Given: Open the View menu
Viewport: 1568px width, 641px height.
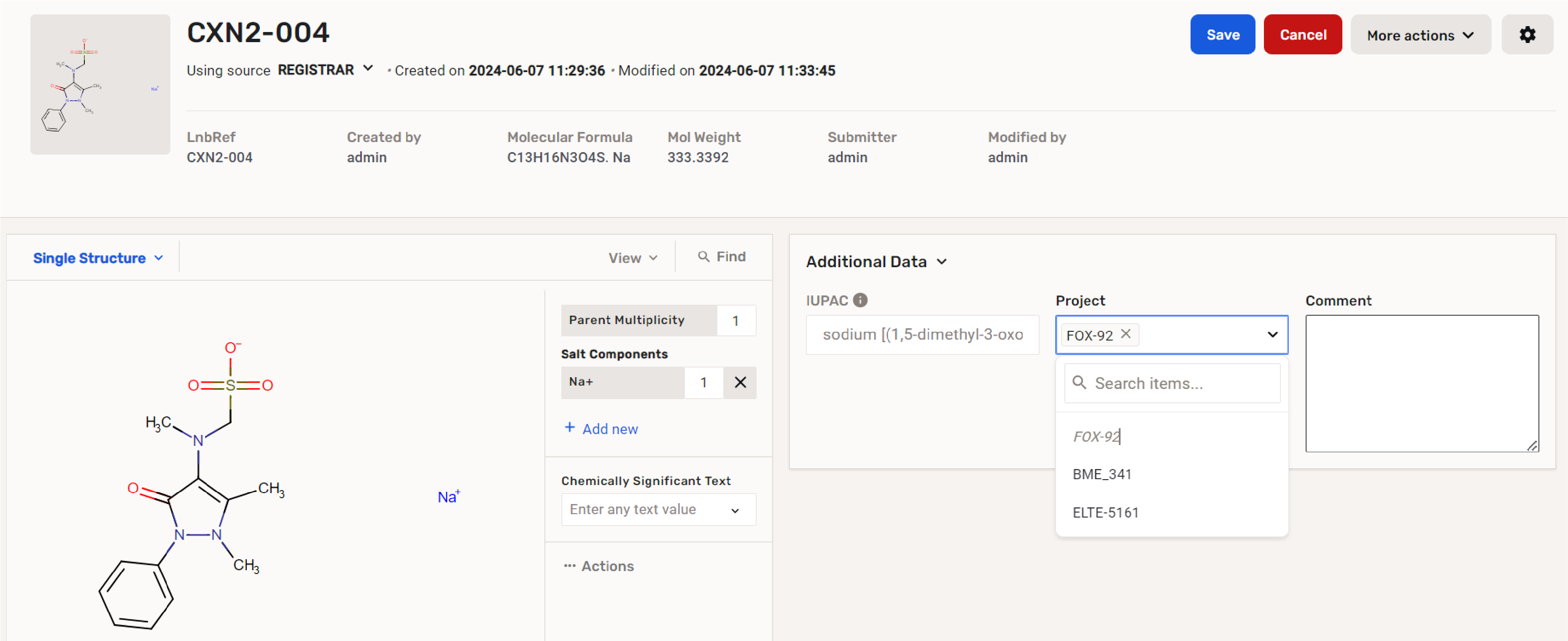Looking at the screenshot, I should pyautogui.click(x=633, y=258).
